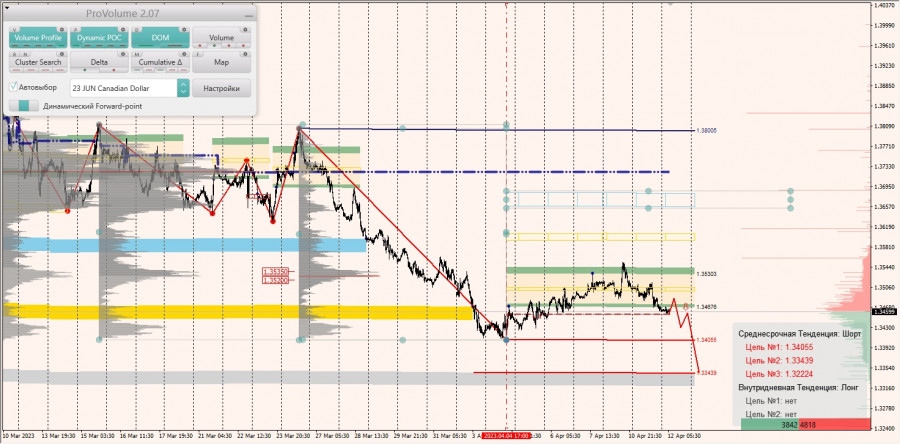Click Цель №2: 1.33439 in forecast box
The height and width of the screenshot is (444, 900).
pyautogui.click(x=779, y=360)
